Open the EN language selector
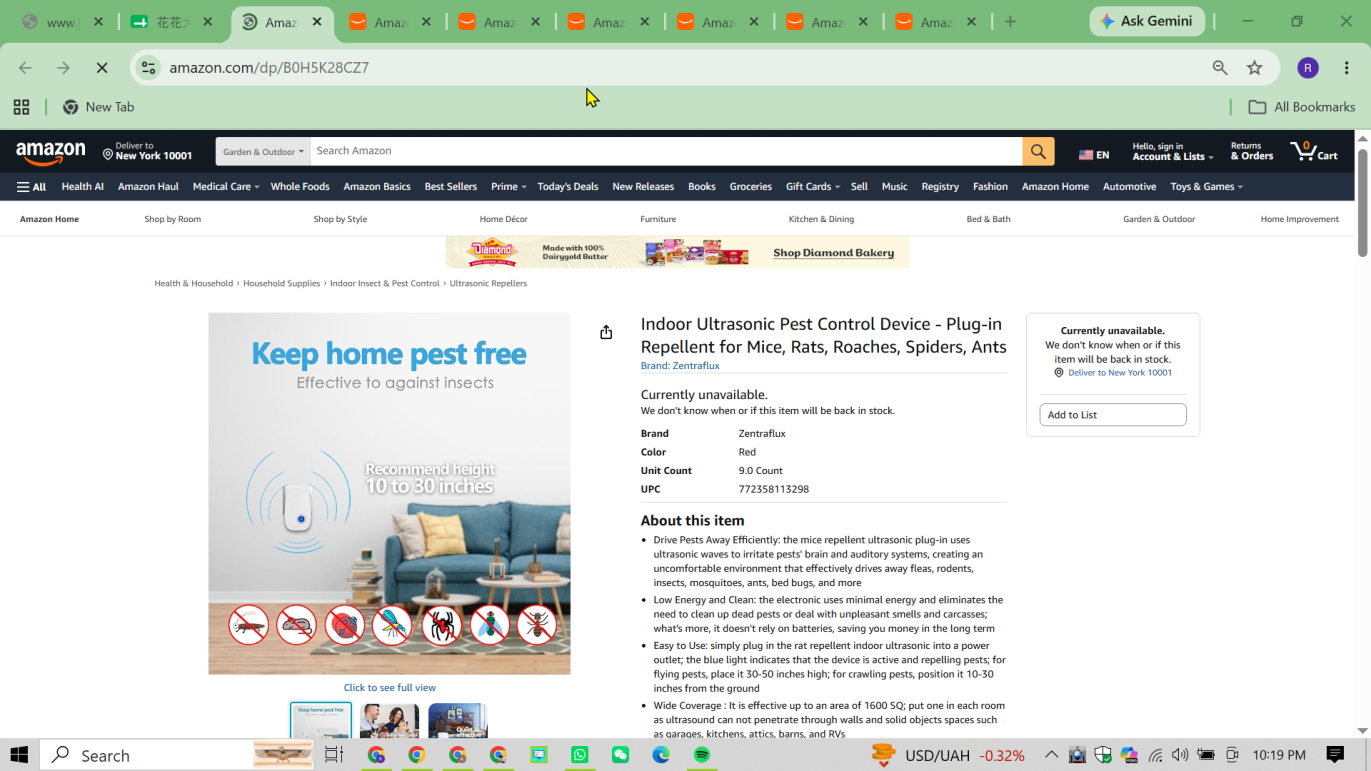The width and height of the screenshot is (1371, 771). (x=1094, y=155)
